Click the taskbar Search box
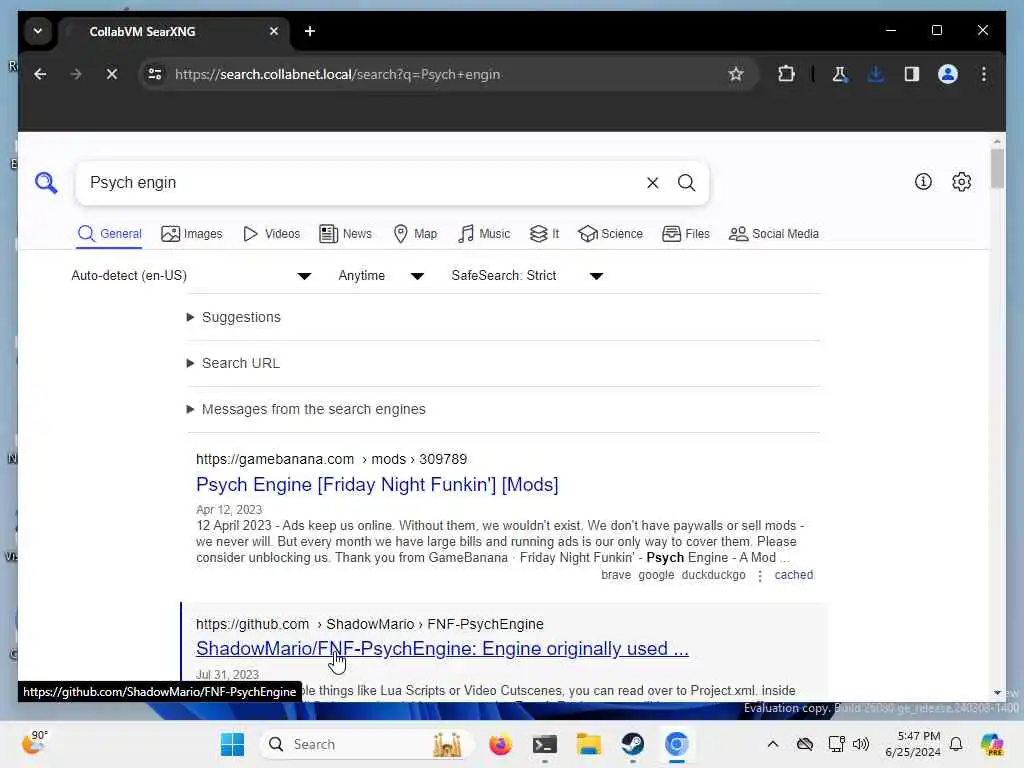Screen dimensions: 1024x768 pyautogui.click(x=366, y=744)
